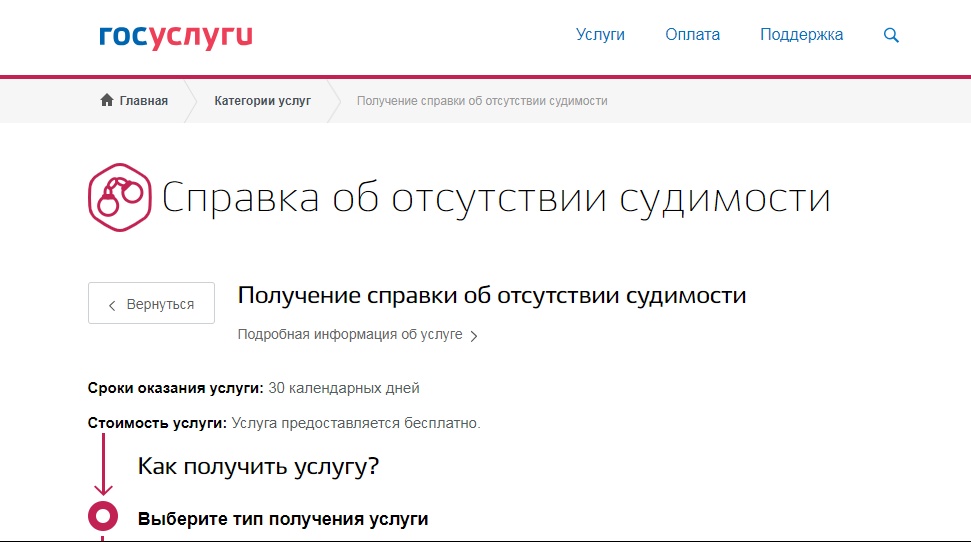Select the circular step marker
This screenshot has height=542, width=971.
(103, 517)
